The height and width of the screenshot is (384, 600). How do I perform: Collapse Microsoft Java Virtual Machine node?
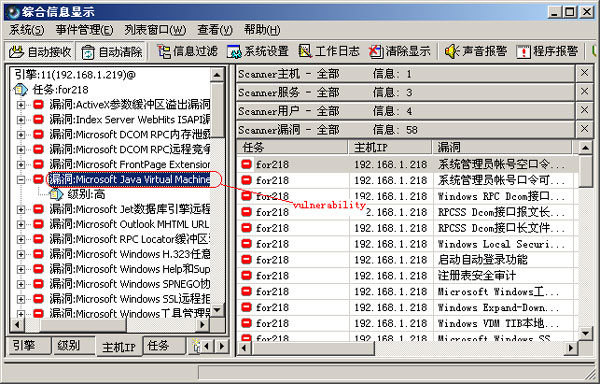[x=21, y=179]
